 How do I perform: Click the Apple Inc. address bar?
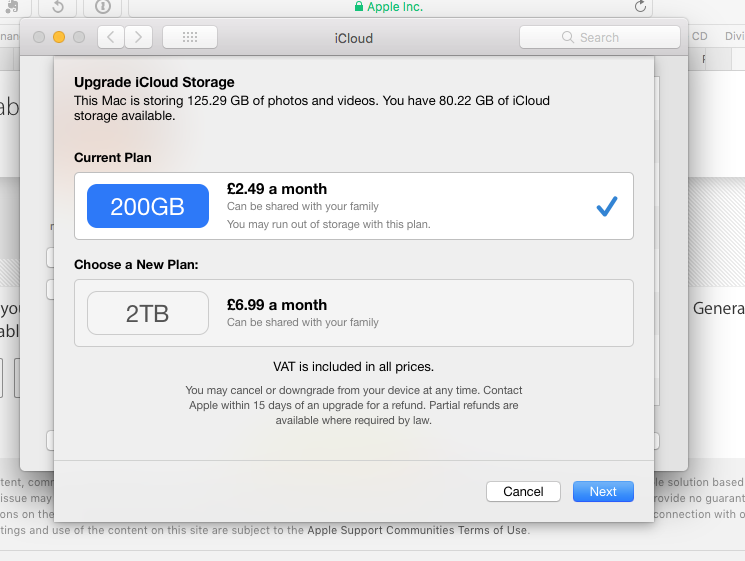[x=395, y=7]
